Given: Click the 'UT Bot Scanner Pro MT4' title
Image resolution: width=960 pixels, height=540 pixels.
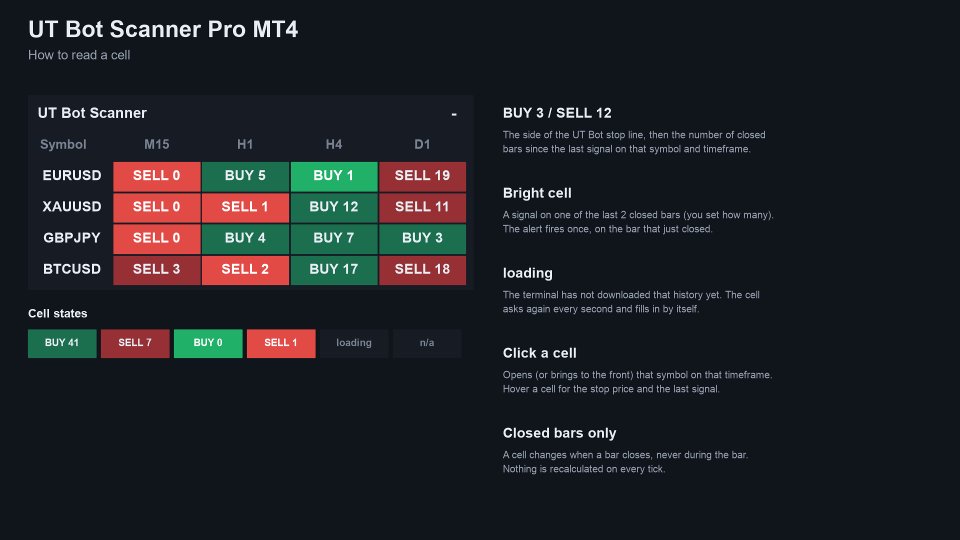Looking at the screenshot, I should pos(163,29).
